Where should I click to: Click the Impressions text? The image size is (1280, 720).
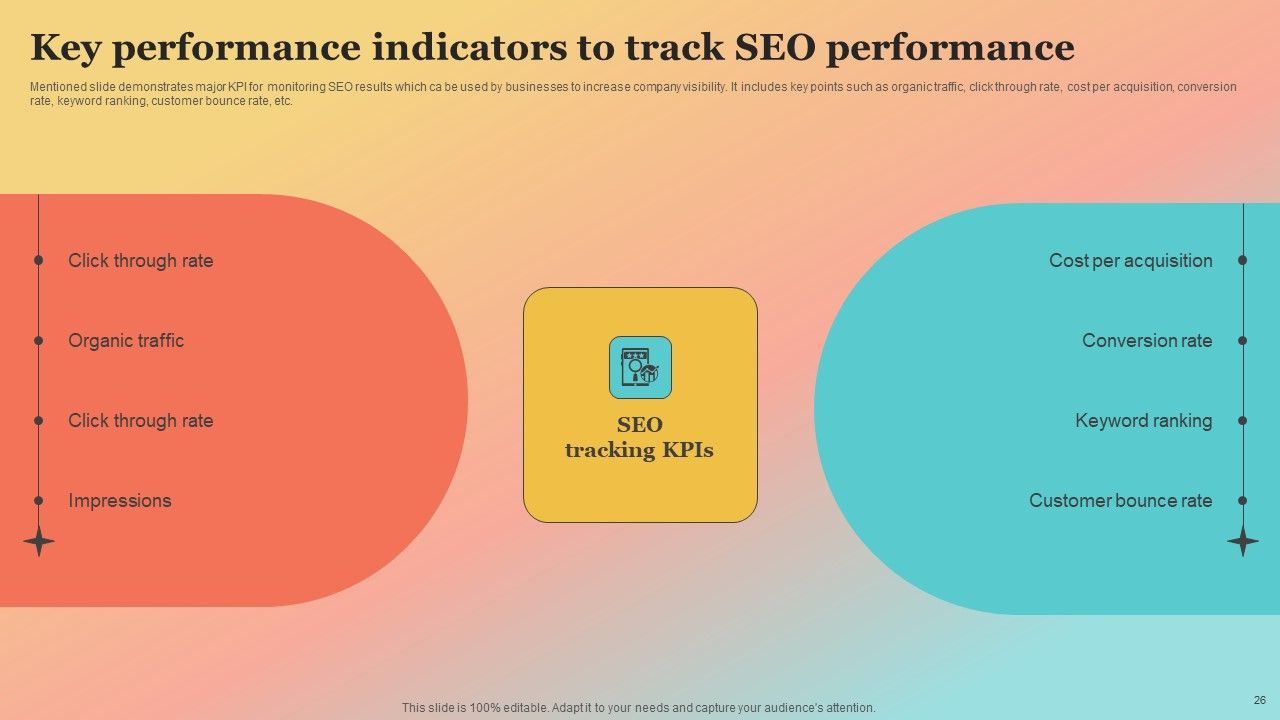[x=120, y=501]
